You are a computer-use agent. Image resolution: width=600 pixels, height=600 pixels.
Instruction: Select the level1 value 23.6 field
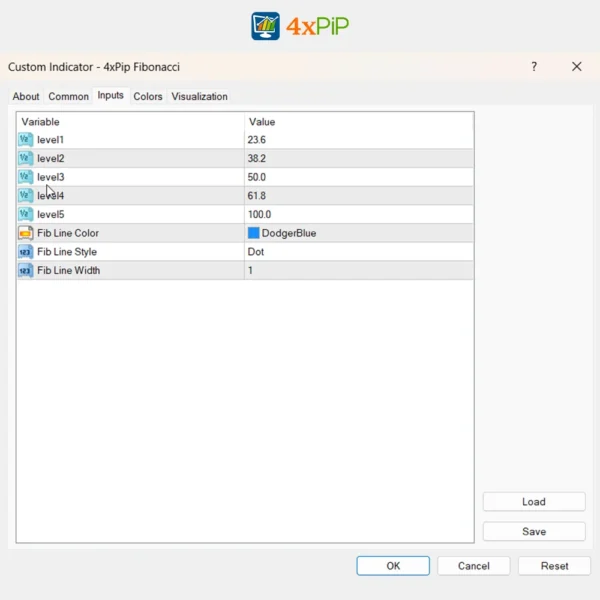(257, 140)
